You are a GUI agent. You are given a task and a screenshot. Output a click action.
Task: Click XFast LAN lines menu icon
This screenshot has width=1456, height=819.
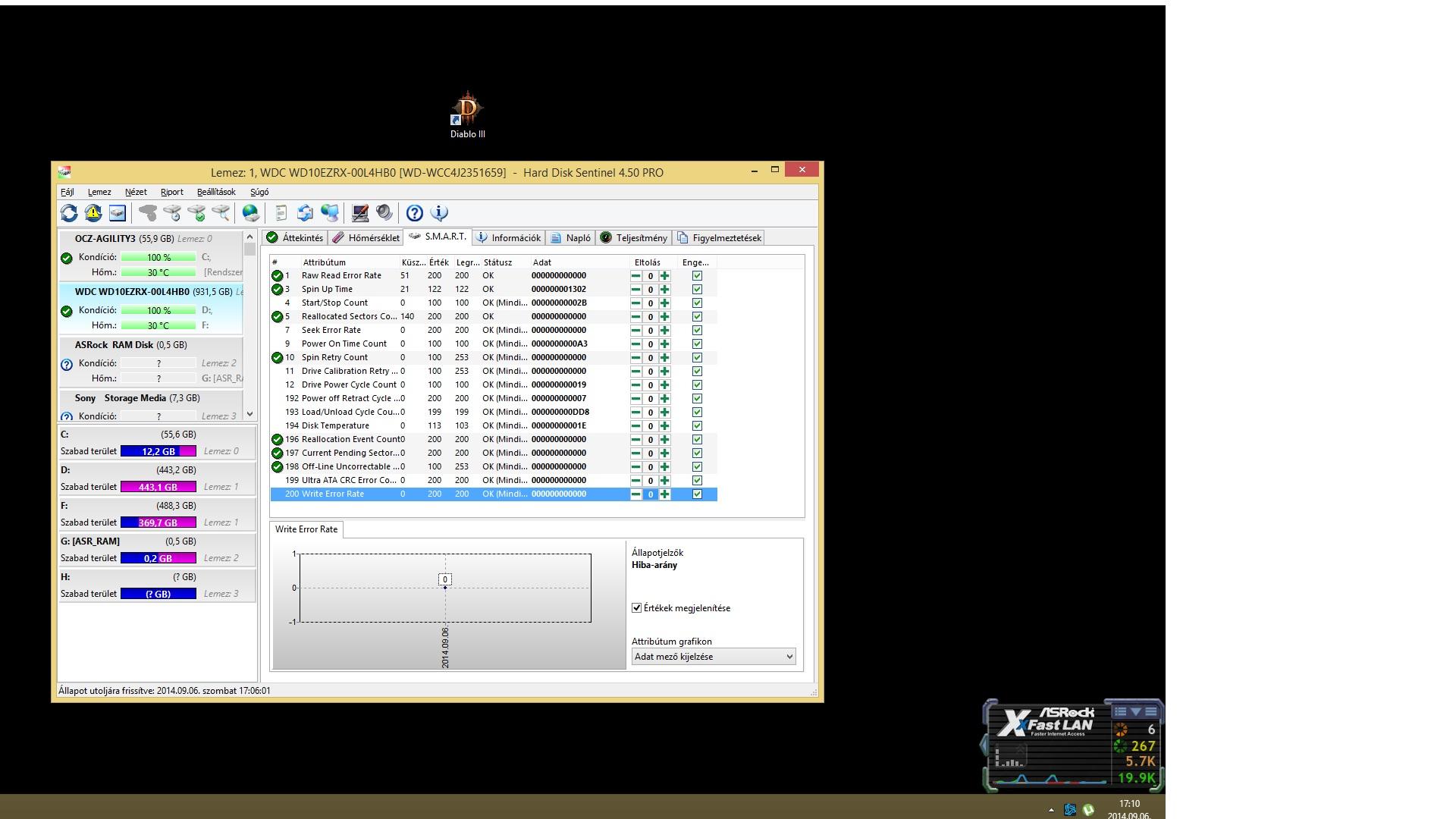click(x=1150, y=711)
